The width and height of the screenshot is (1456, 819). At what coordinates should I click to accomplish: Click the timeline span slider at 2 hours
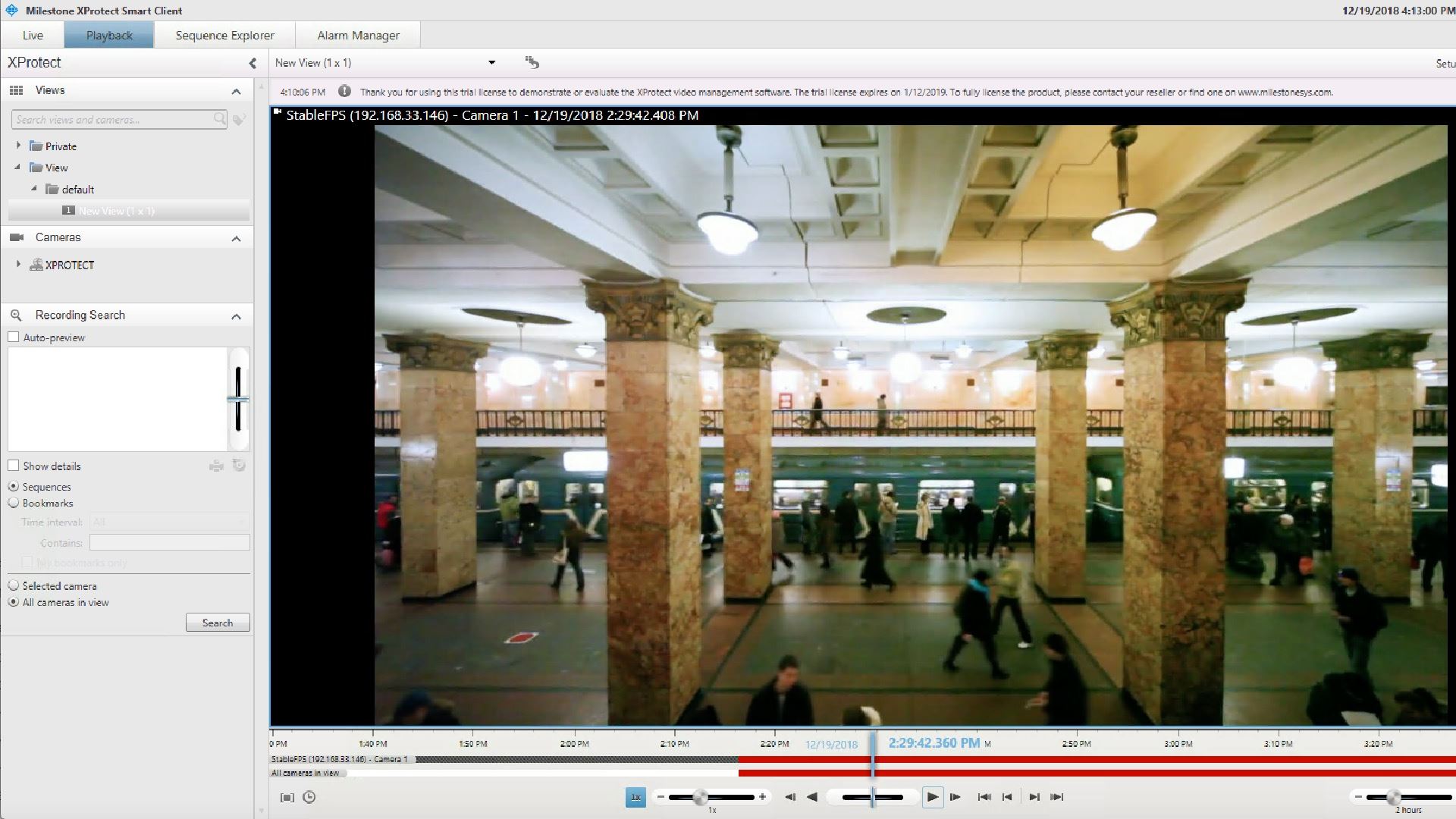point(1408,797)
